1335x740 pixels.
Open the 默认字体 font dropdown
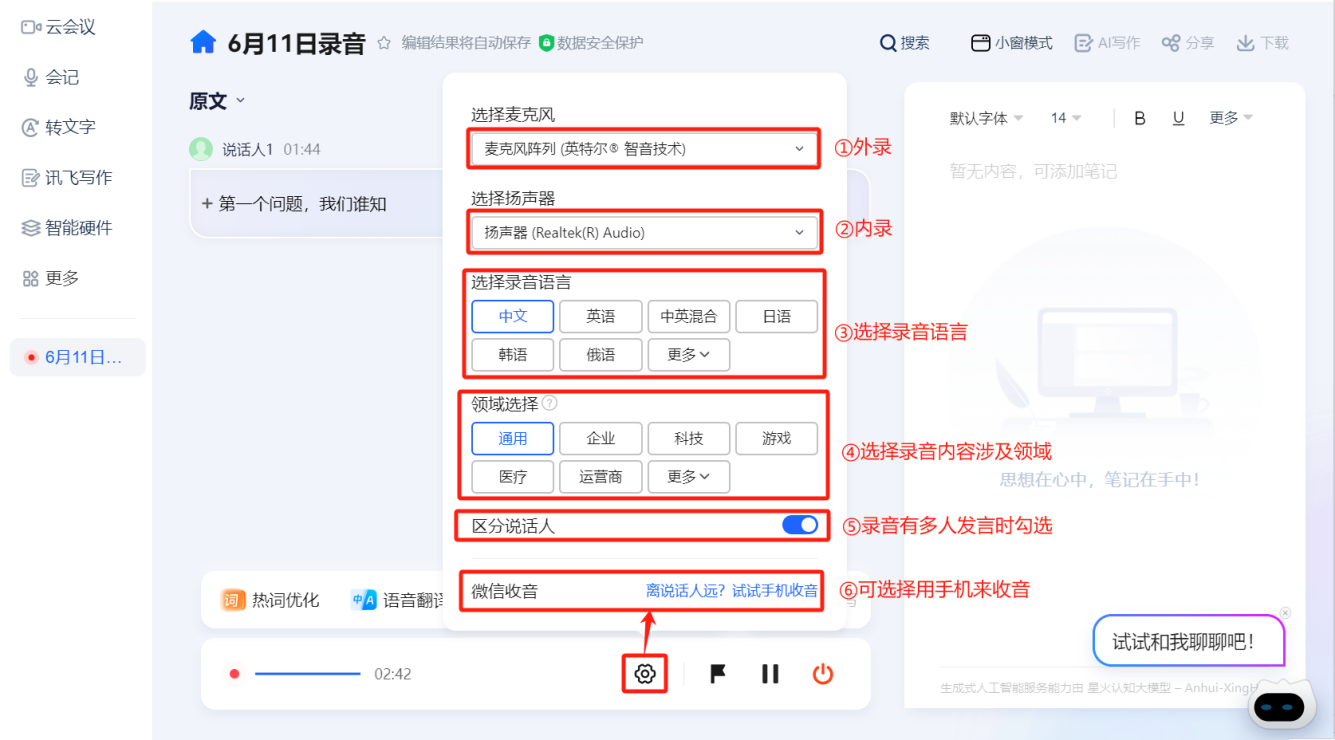tap(986, 118)
